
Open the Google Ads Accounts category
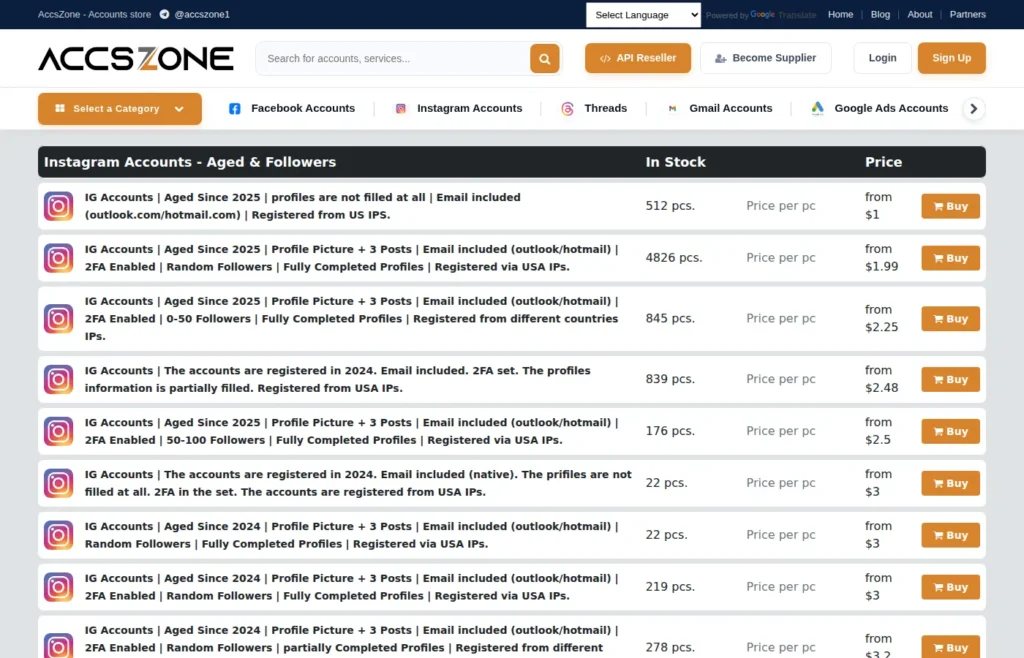(879, 108)
